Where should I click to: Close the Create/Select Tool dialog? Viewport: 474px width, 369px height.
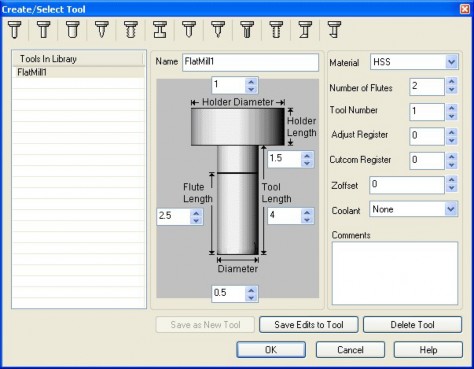(x=465, y=9)
